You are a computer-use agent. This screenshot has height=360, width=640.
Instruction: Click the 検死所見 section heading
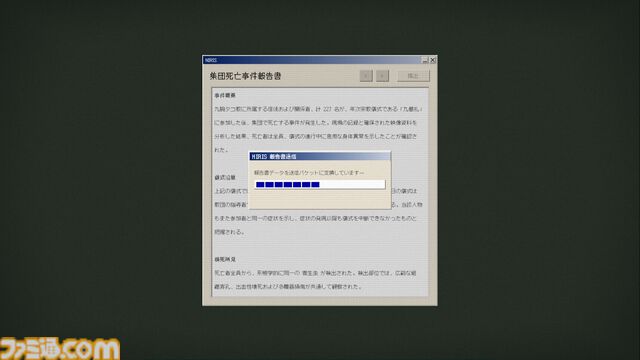pos(225,260)
